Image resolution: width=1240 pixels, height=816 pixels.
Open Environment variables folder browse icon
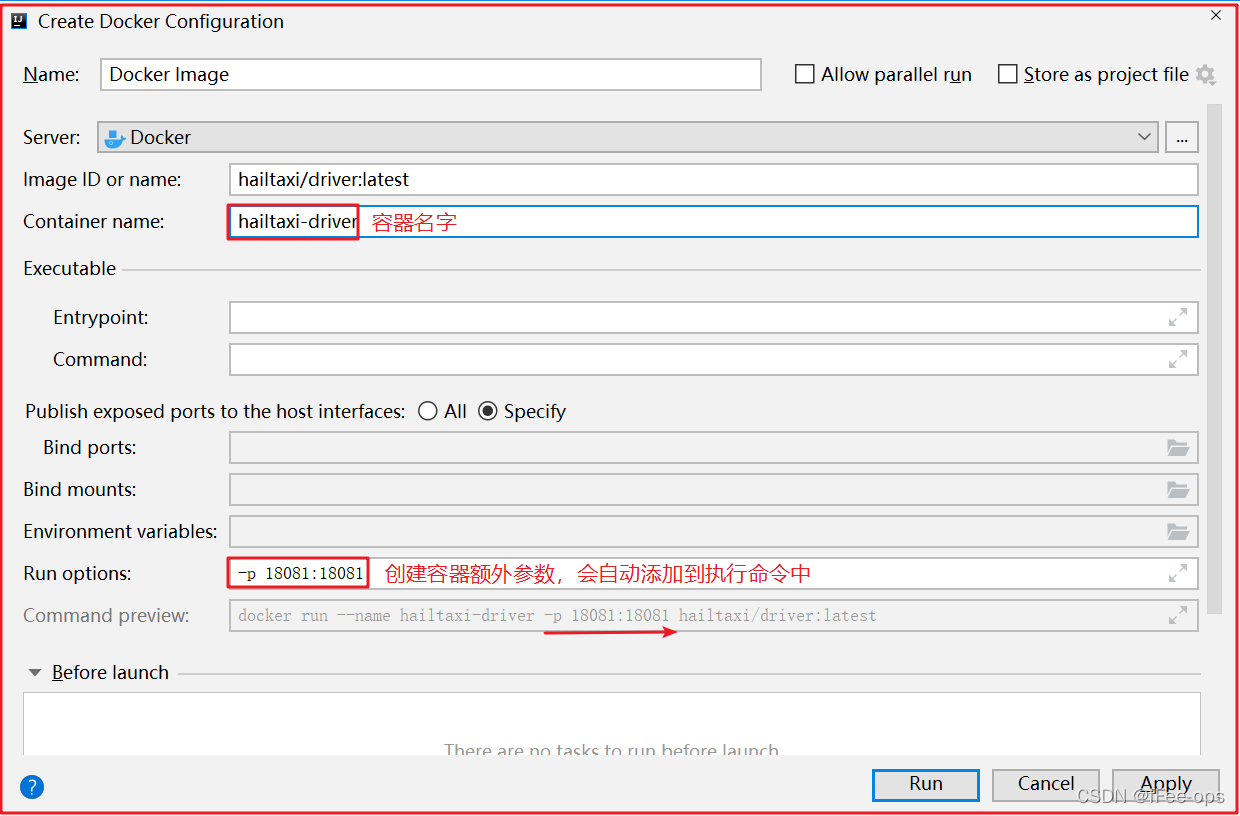(x=1178, y=532)
